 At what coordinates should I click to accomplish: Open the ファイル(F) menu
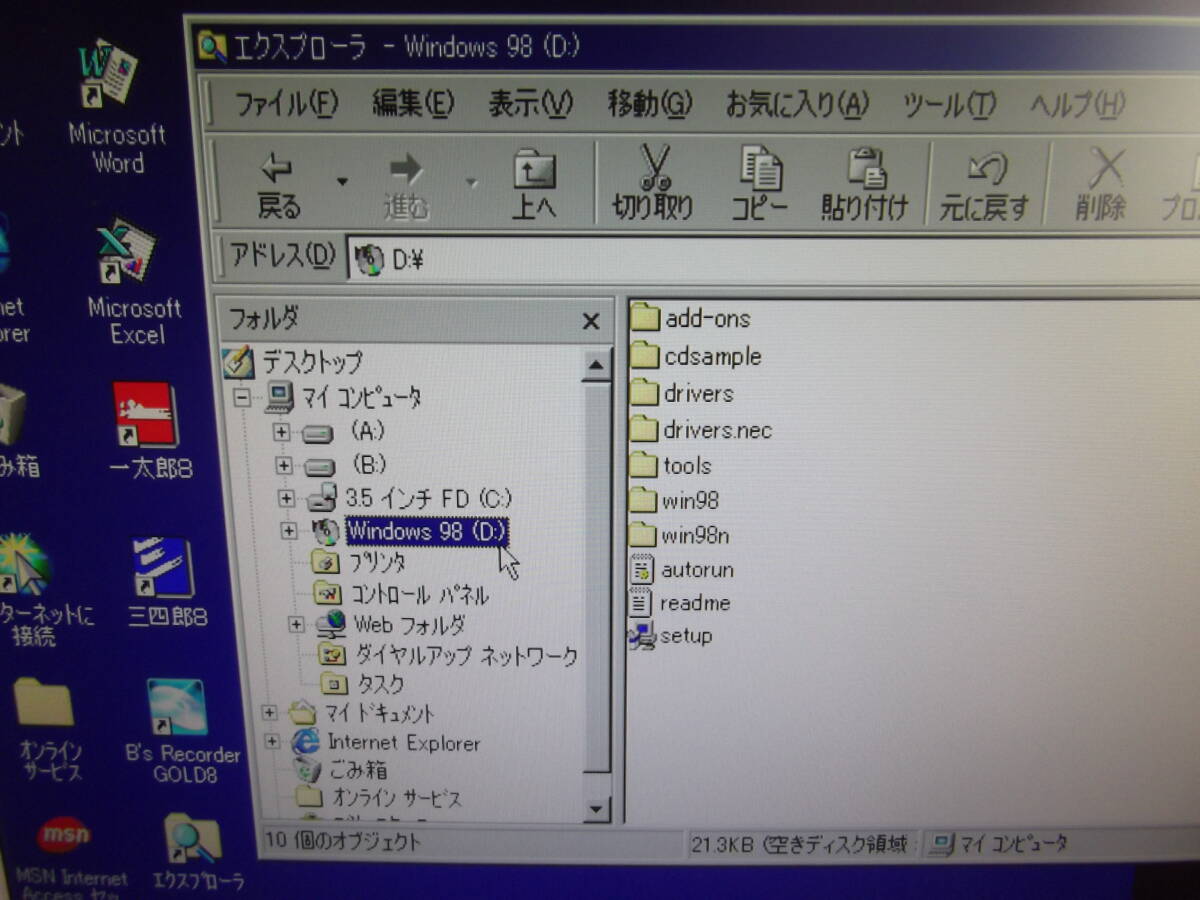click(286, 102)
